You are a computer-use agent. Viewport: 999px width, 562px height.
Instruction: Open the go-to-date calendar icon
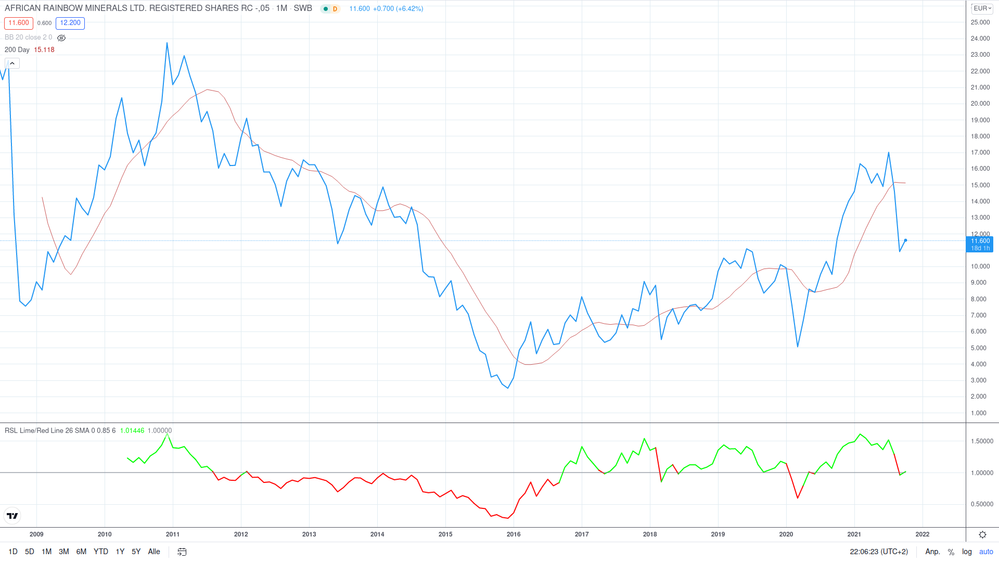pyautogui.click(x=182, y=552)
